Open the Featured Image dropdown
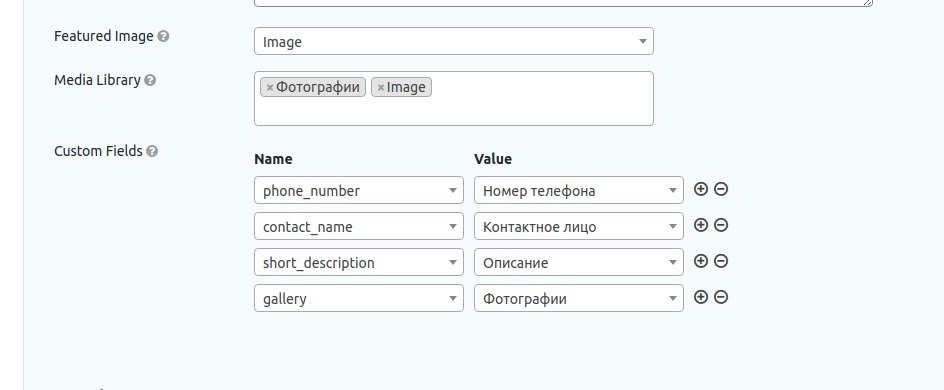This screenshot has width=944, height=390. click(454, 41)
